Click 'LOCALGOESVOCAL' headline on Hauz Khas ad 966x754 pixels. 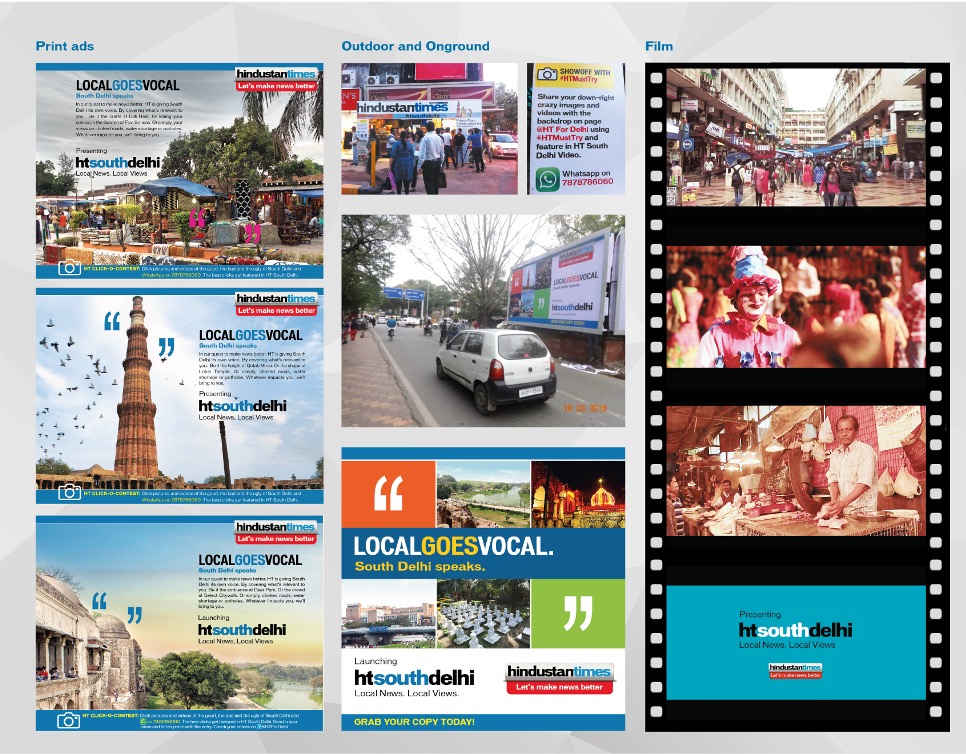pyautogui.click(x=250, y=560)
